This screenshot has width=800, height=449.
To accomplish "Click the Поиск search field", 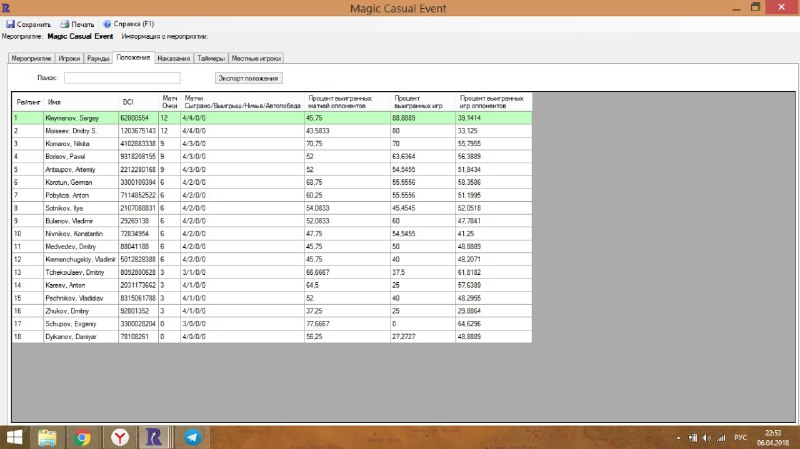I will click(x=122, y=77).
